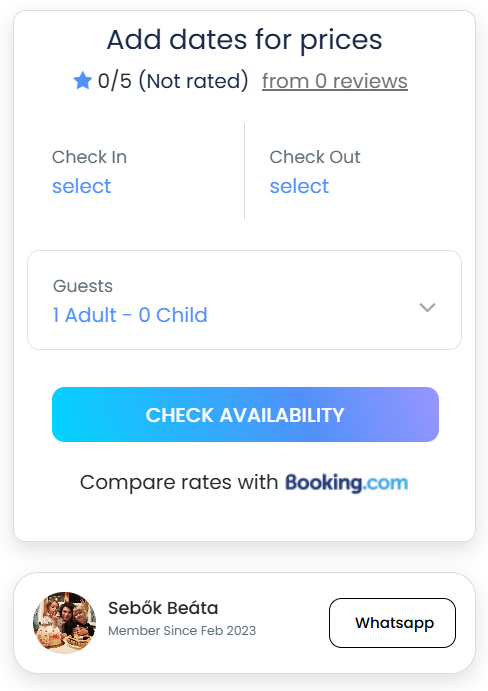Click the blue rating star icon

[82, 81]
